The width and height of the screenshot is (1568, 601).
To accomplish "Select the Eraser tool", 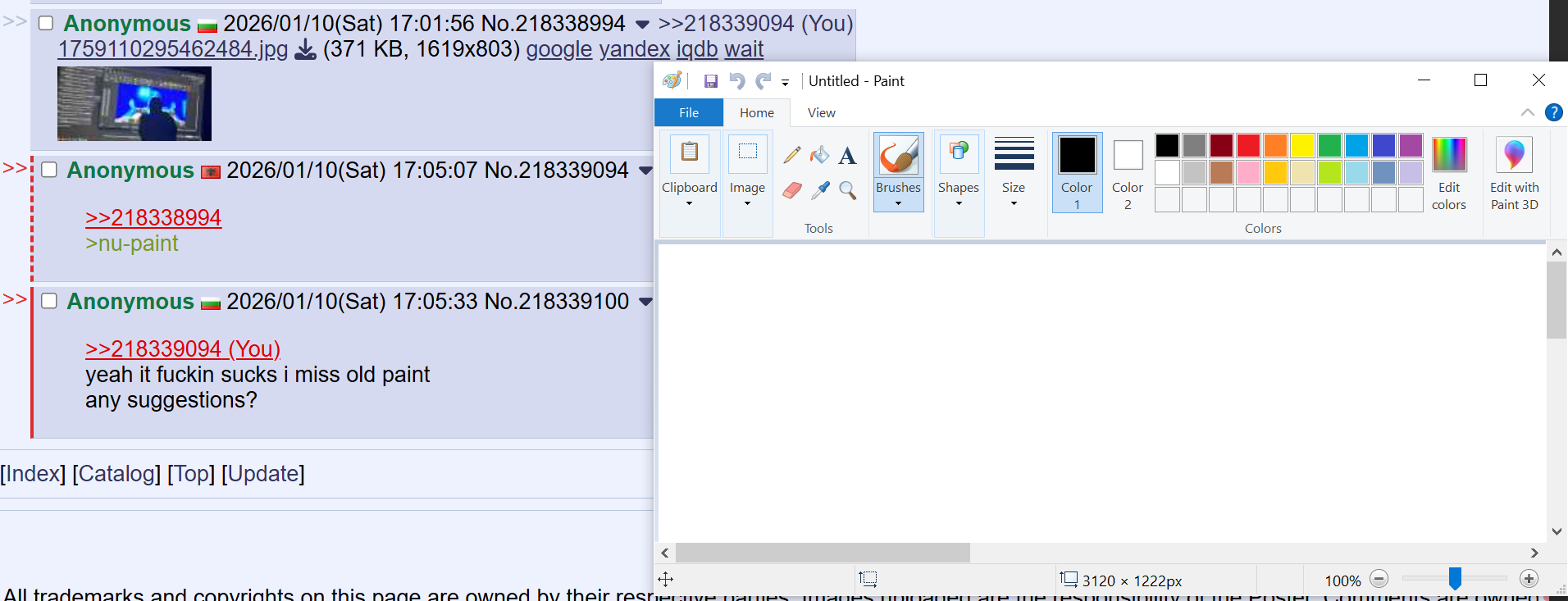I will click(791, 190).
